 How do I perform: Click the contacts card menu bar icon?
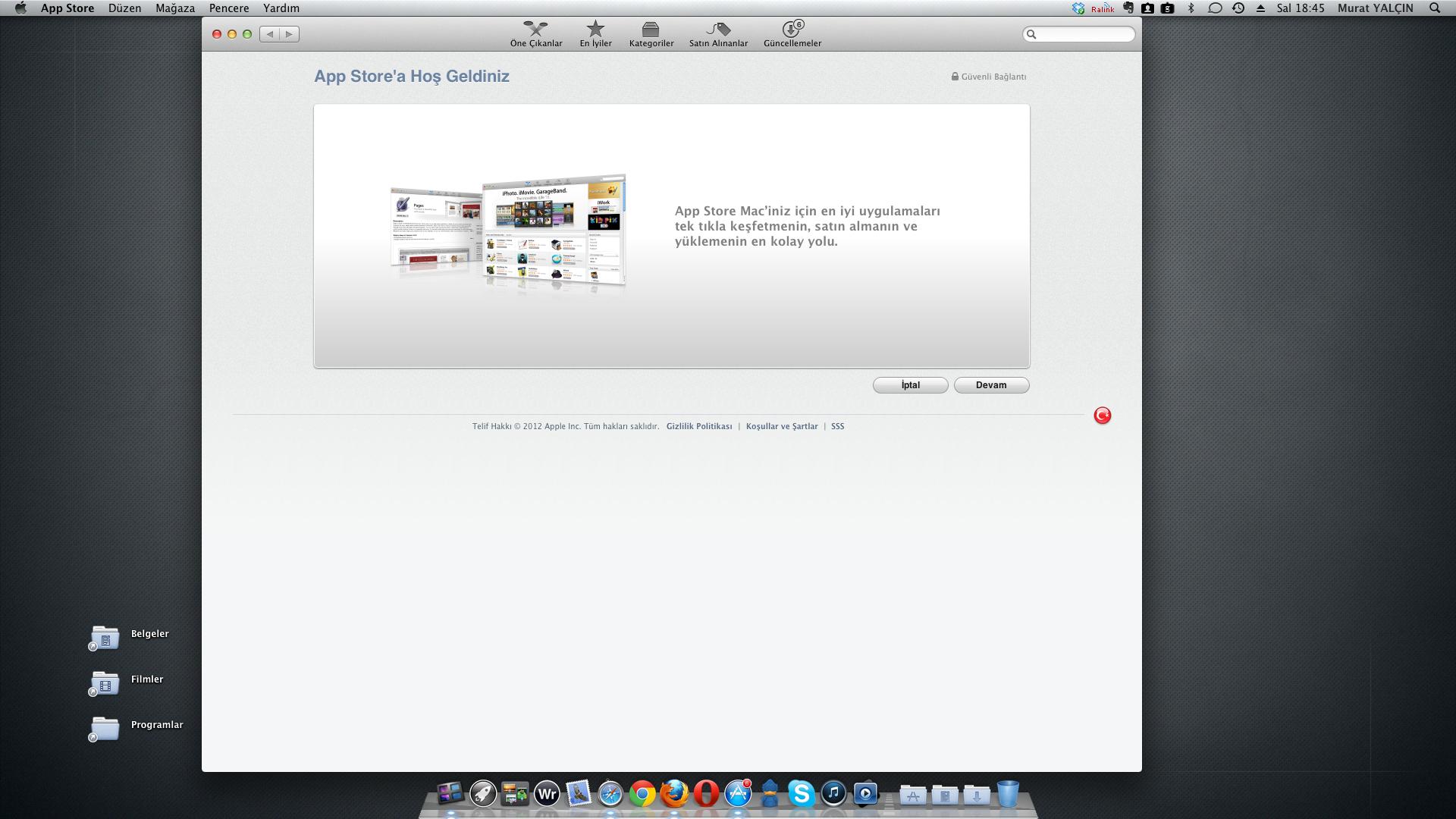pyautogui.click(x=1148, y=8)
